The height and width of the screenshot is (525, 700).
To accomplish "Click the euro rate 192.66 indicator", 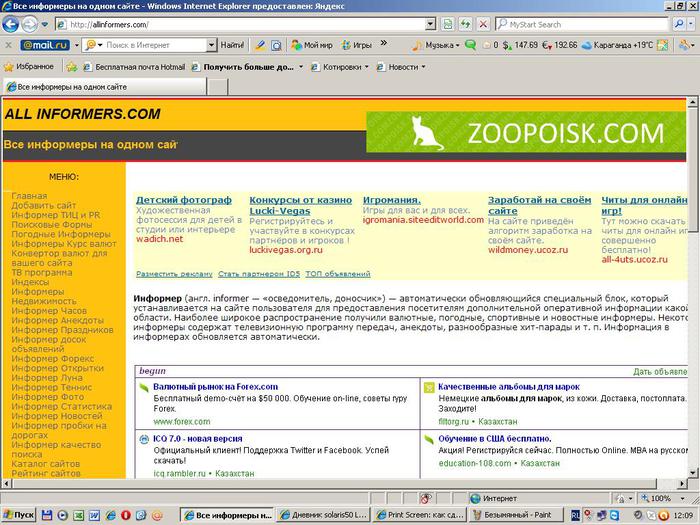I will (x=560, y=45).
